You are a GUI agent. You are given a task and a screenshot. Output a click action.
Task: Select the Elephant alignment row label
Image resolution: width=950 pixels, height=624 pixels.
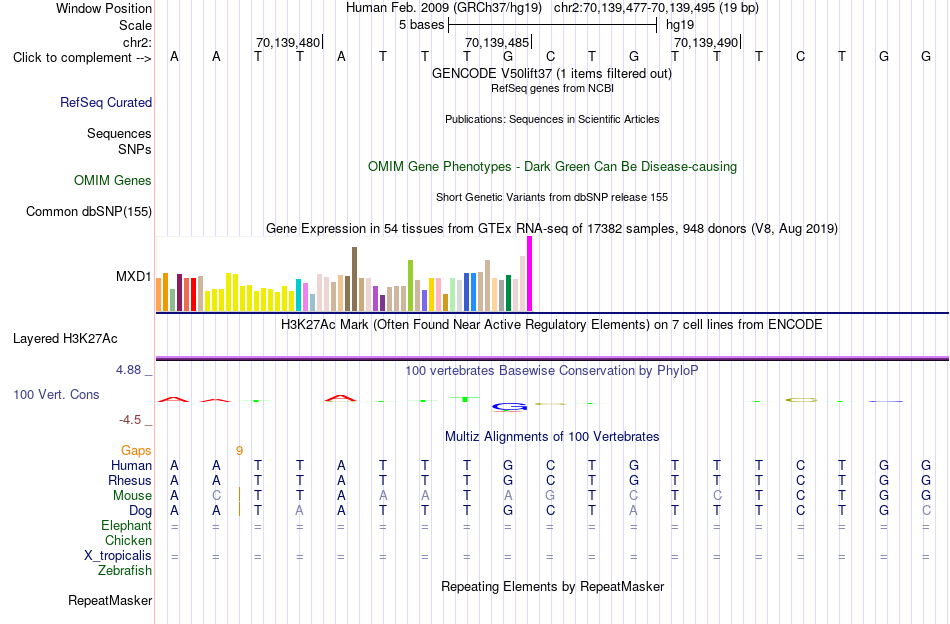tap(127, 525)
